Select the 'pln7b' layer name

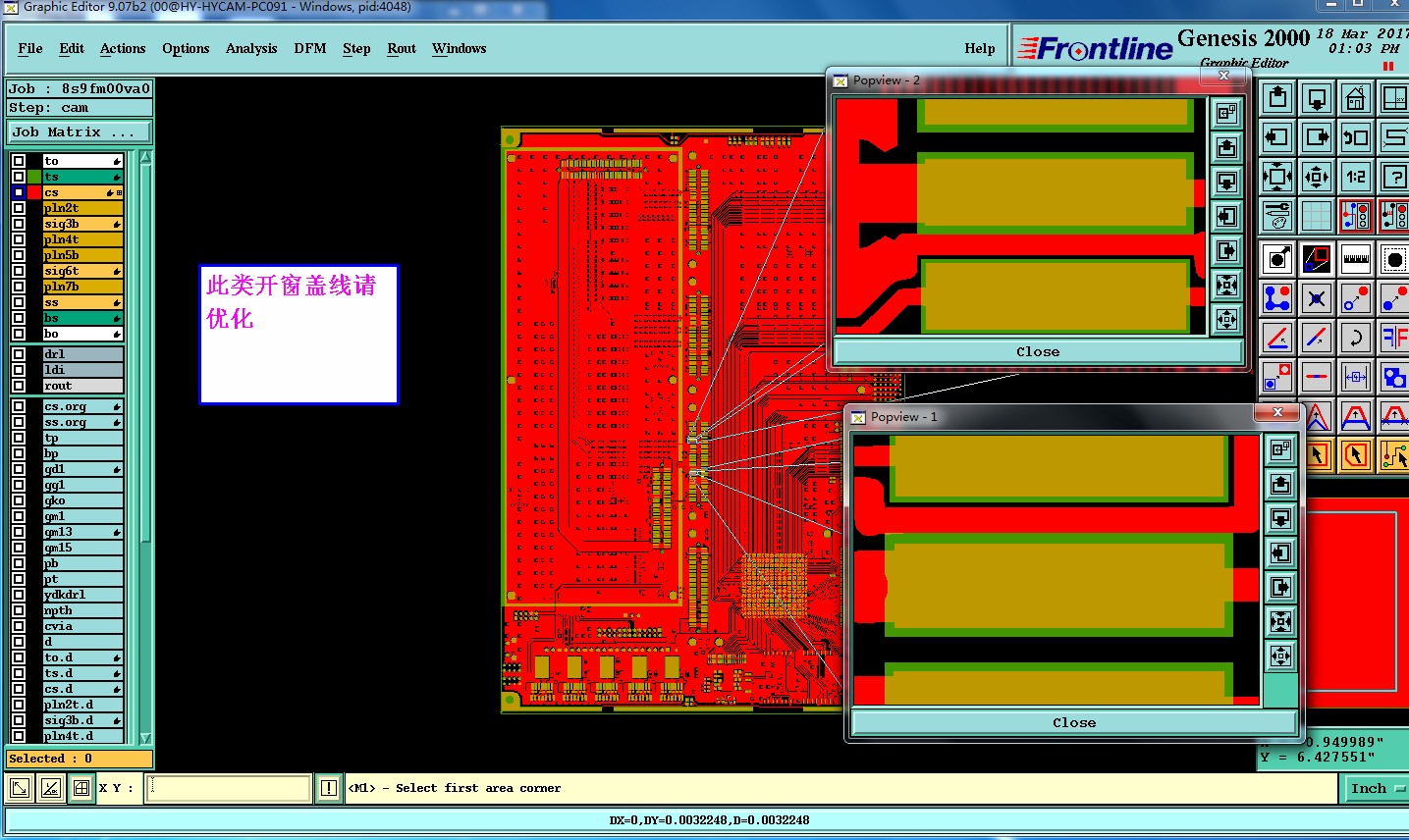pyautogui.click(x=83, y=287)
